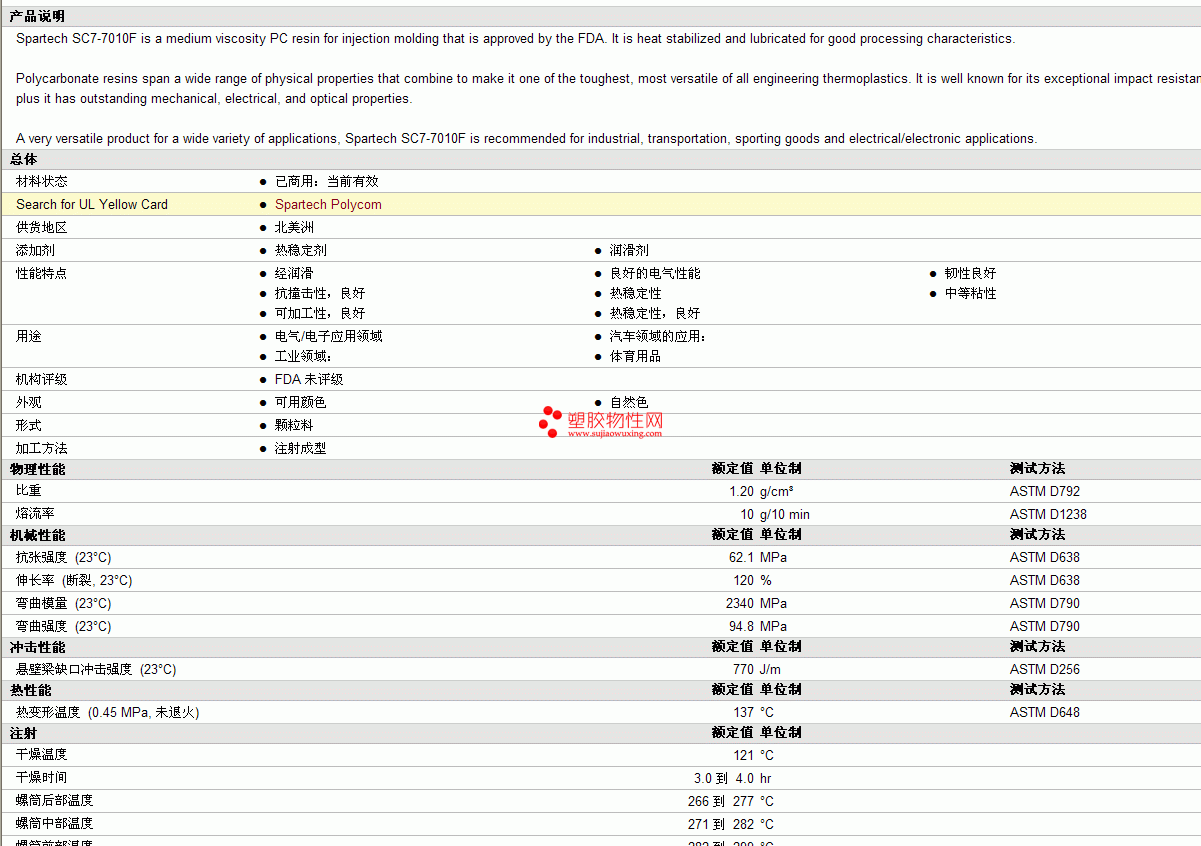Screen dimensions: 1201x846
Task: Click the 外观 row label
Action: tap(29, 402)
